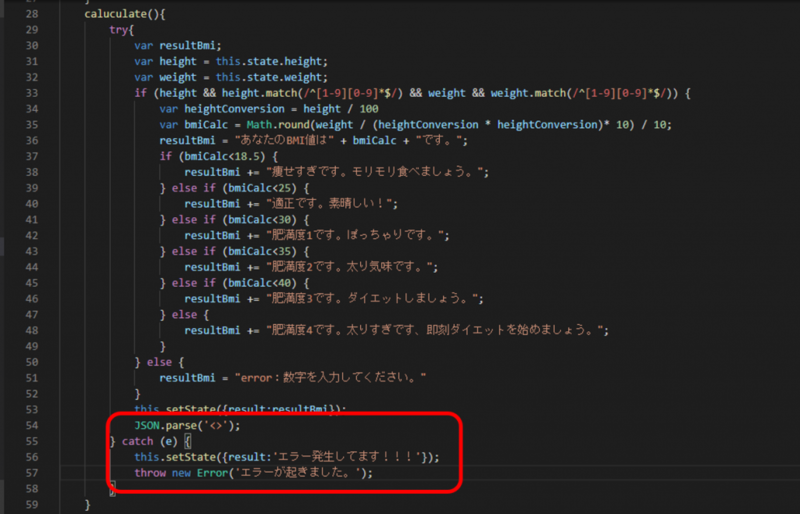800x514 pixels.
Task: Click line number 38 in the gutter
Action: tap(31, 173)
